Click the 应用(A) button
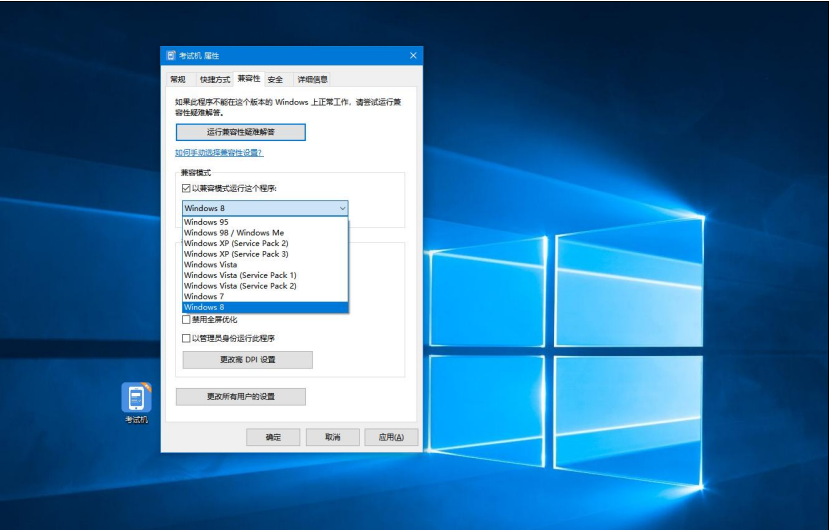 point(391,437)
